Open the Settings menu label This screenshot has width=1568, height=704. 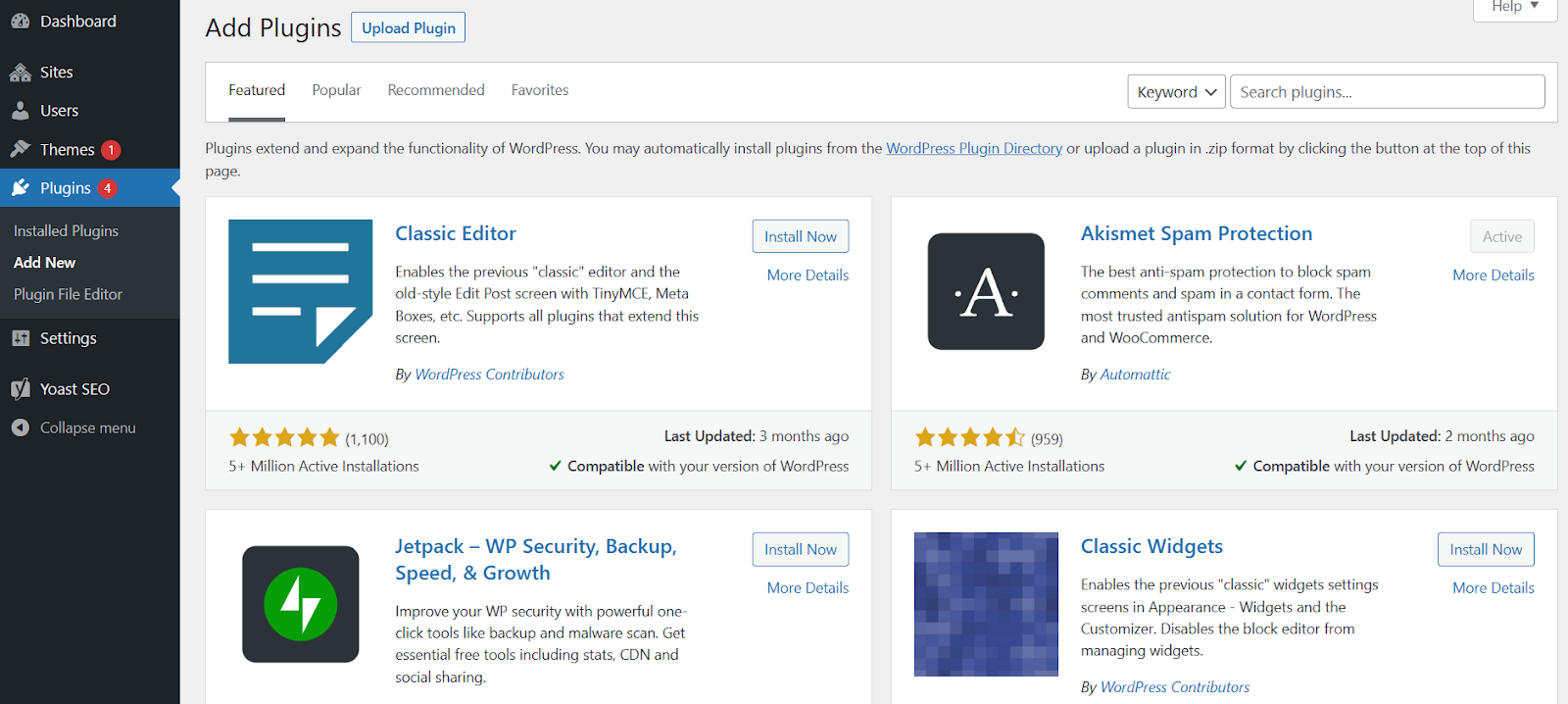[x=68, y=338]
